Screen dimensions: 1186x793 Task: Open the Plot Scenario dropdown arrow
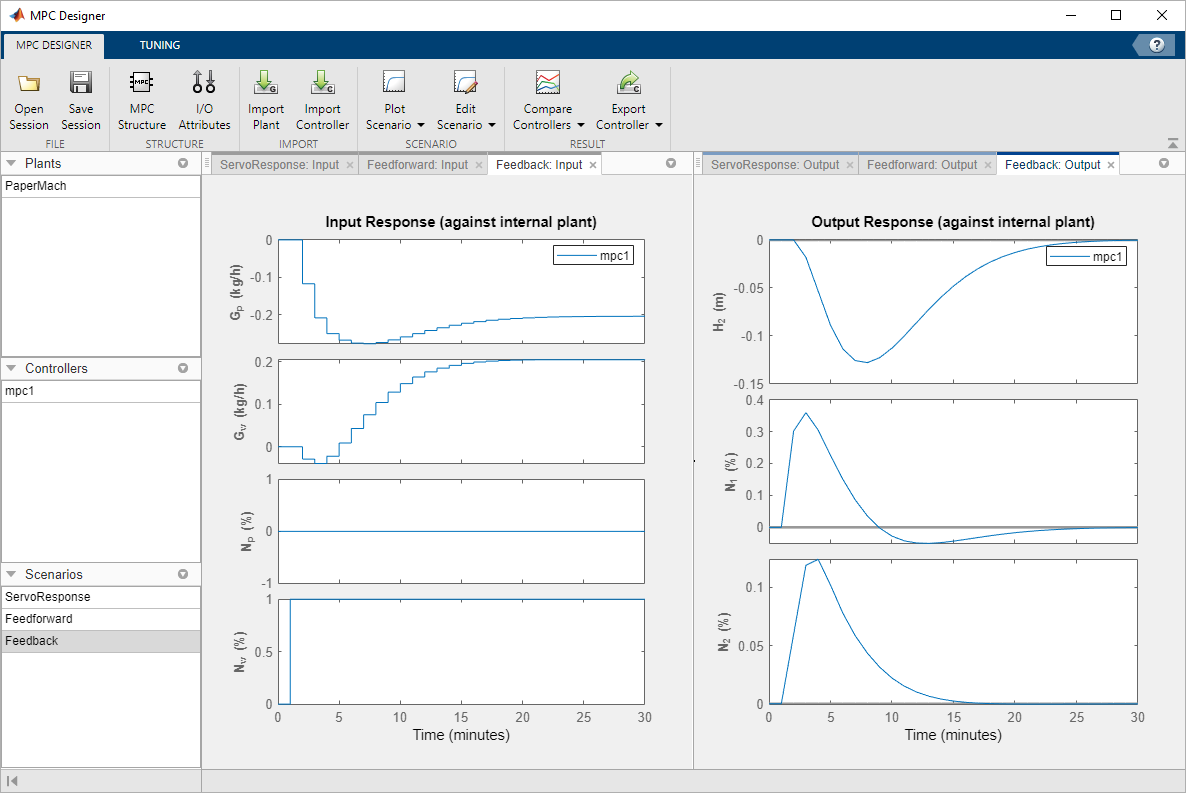pyautogui.click(x=421, y=125)
